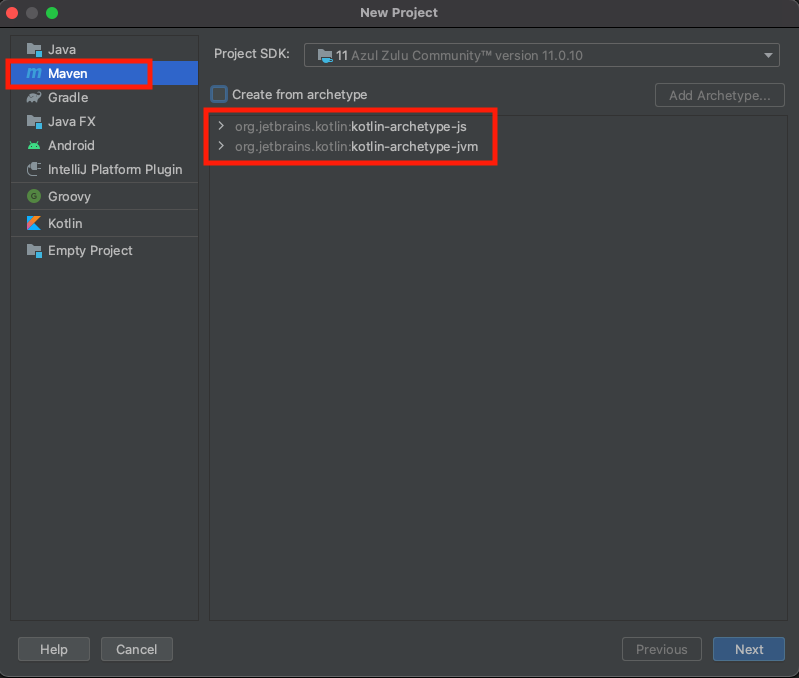Select org.jetbrains.kotlin:kotlin-archetype-jvm row text

coord(356,147)
